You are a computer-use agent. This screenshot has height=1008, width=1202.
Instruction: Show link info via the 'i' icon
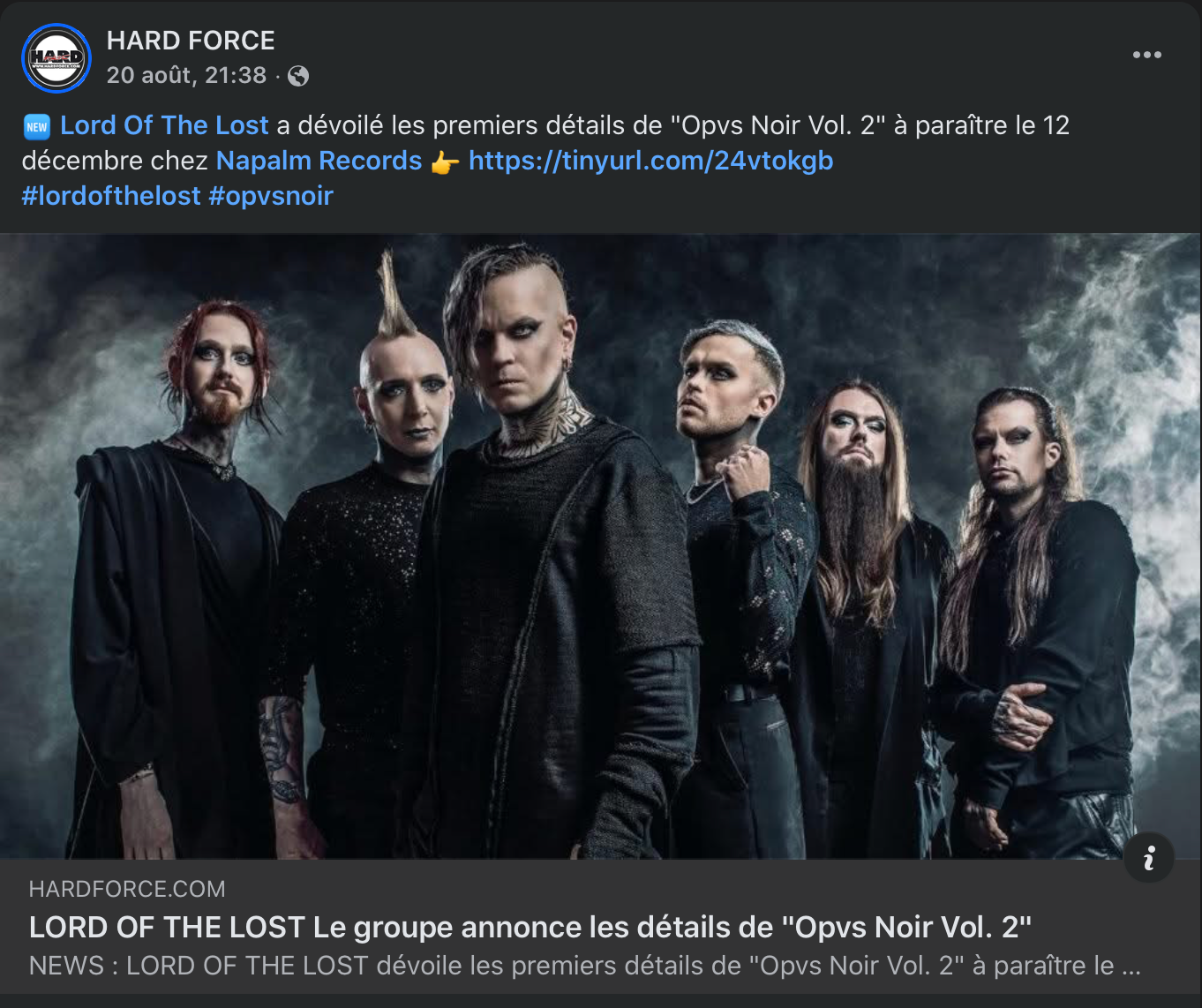pyautogui.click(x=1149, y=857)
